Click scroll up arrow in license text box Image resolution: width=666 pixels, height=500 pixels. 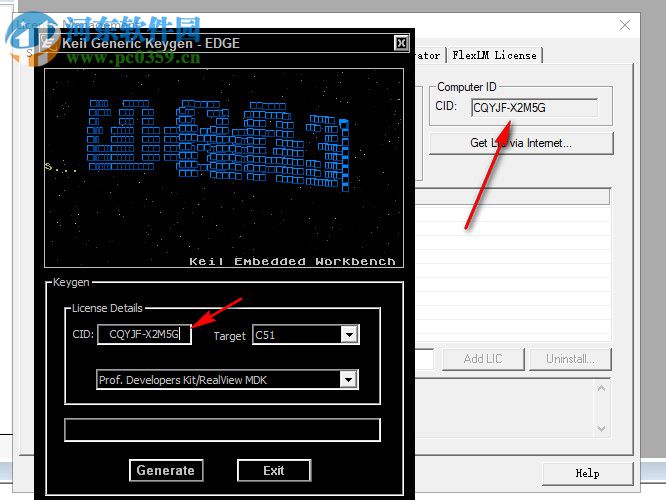601,388
